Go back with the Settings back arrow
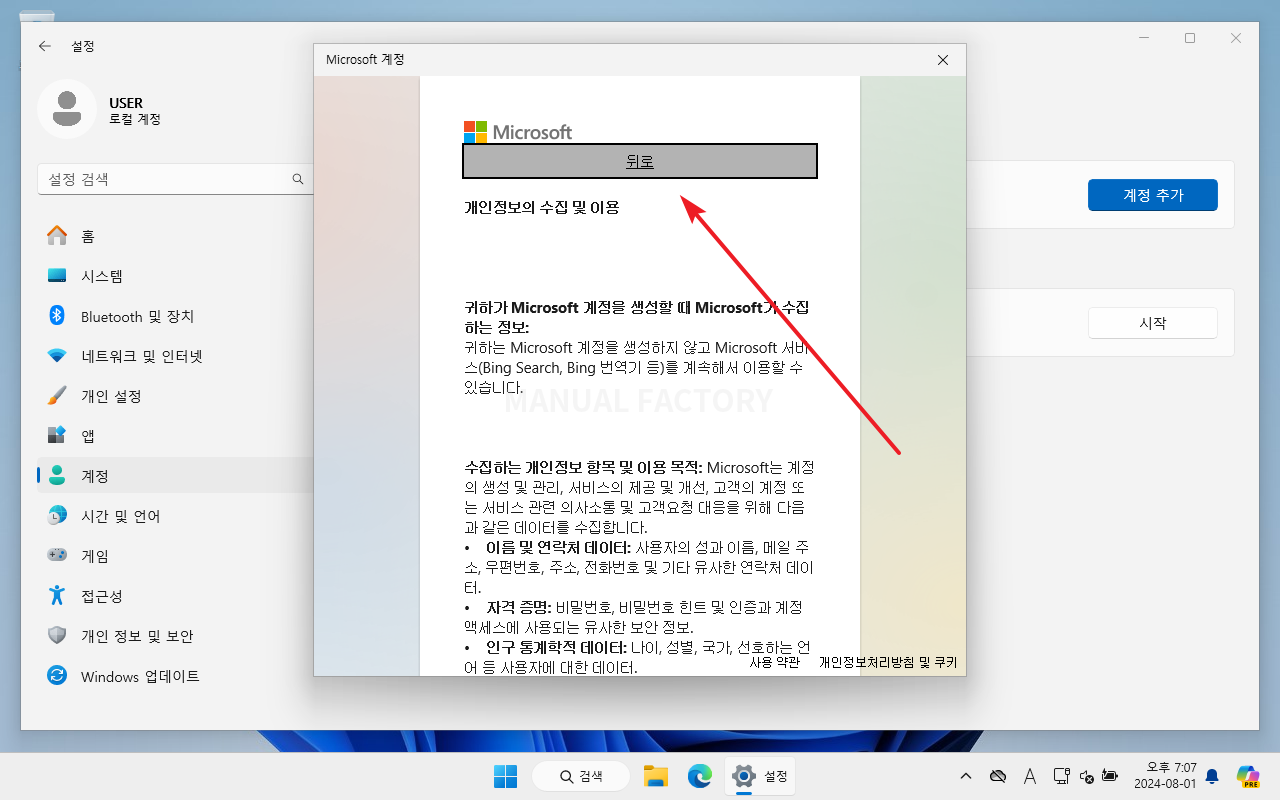The image size is (1280, 800). (x=44, y=46)
